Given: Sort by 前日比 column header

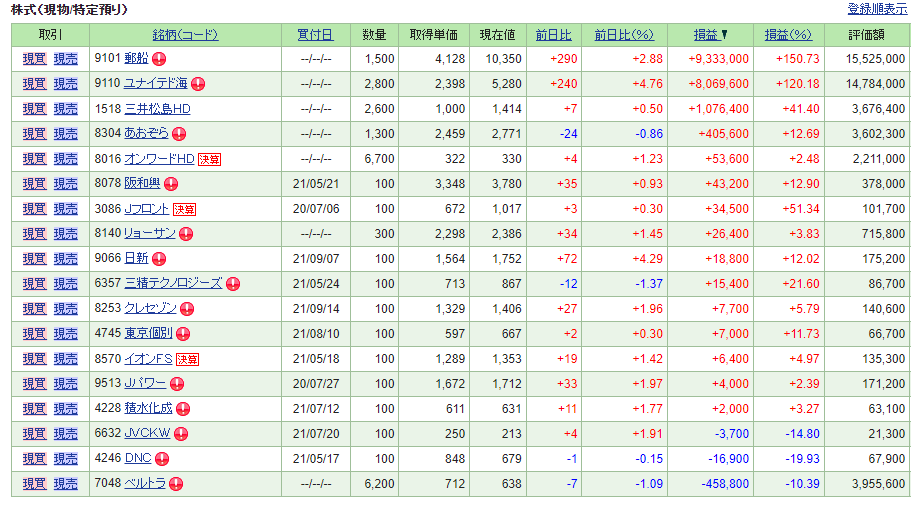Looking at the screenshot, I should 553,35.
